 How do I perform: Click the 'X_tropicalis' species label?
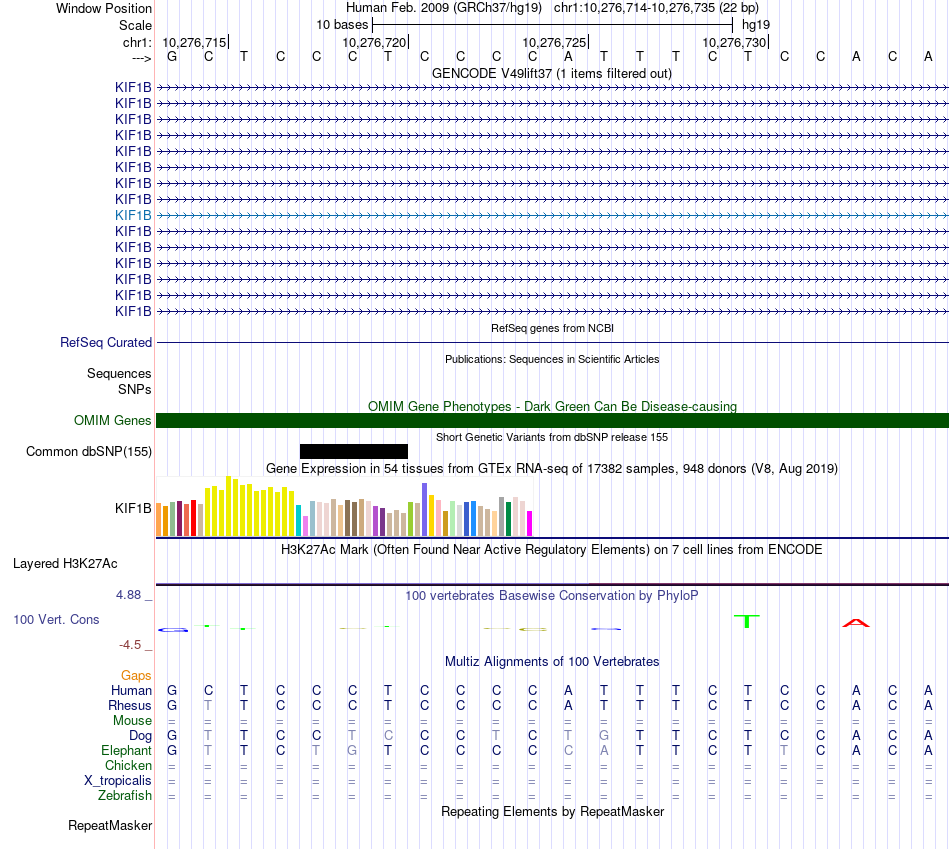click(118, 781)
